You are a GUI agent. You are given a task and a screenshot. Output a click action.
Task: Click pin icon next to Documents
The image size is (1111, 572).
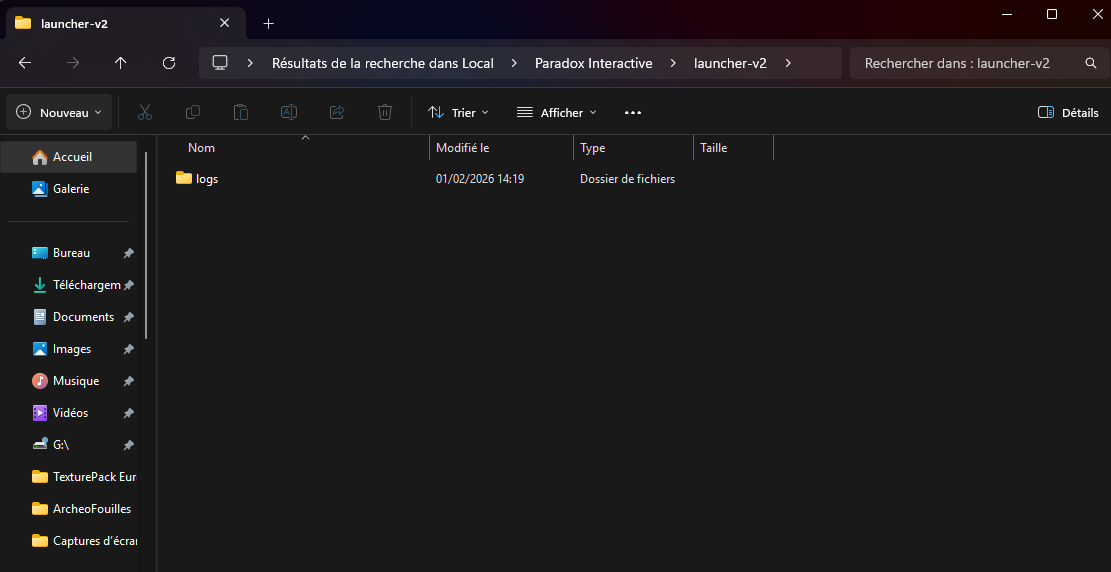point(128,317)
